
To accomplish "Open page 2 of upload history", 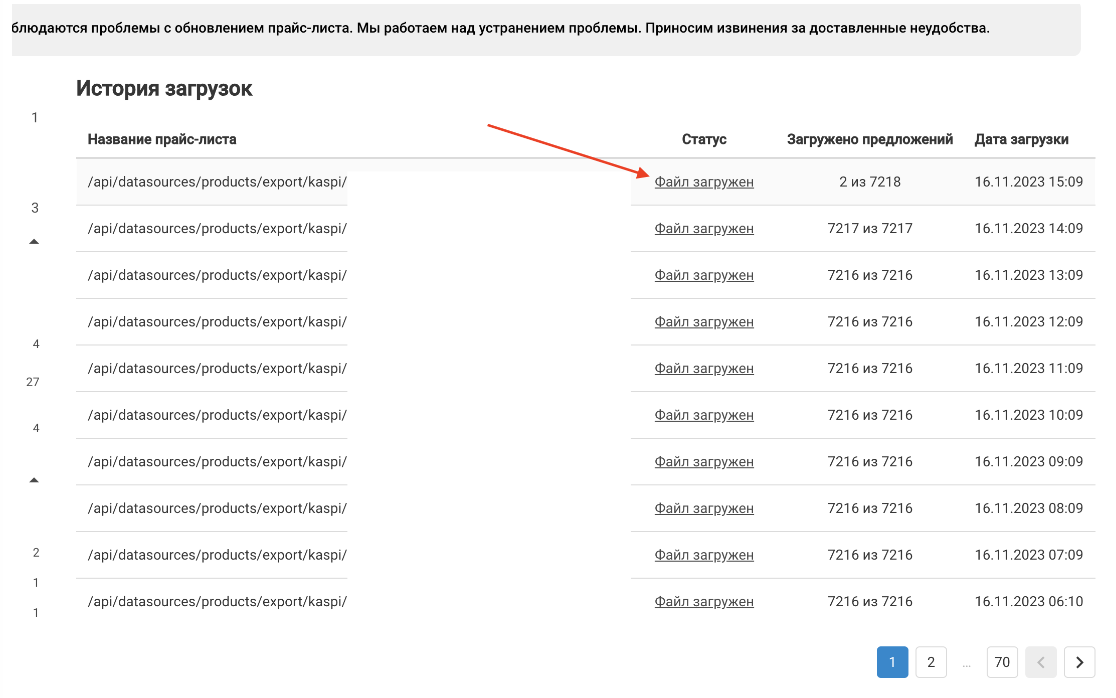I will tap(930, 662).
